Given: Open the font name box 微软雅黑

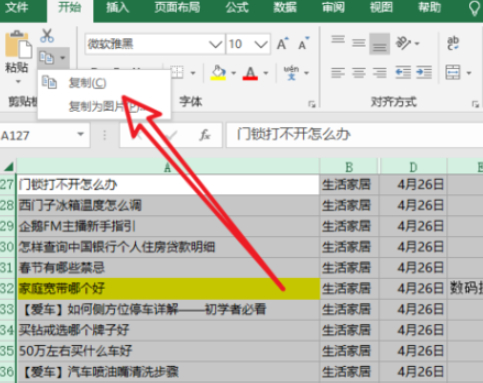Looking at the screenshot, I should (x=154, y=44).
